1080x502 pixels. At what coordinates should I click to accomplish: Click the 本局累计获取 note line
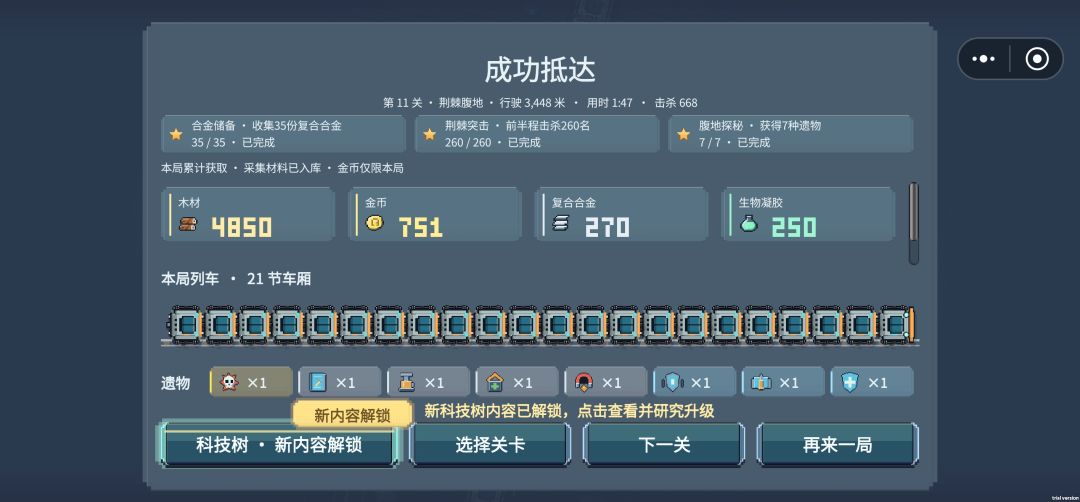(x=282, y=168)
